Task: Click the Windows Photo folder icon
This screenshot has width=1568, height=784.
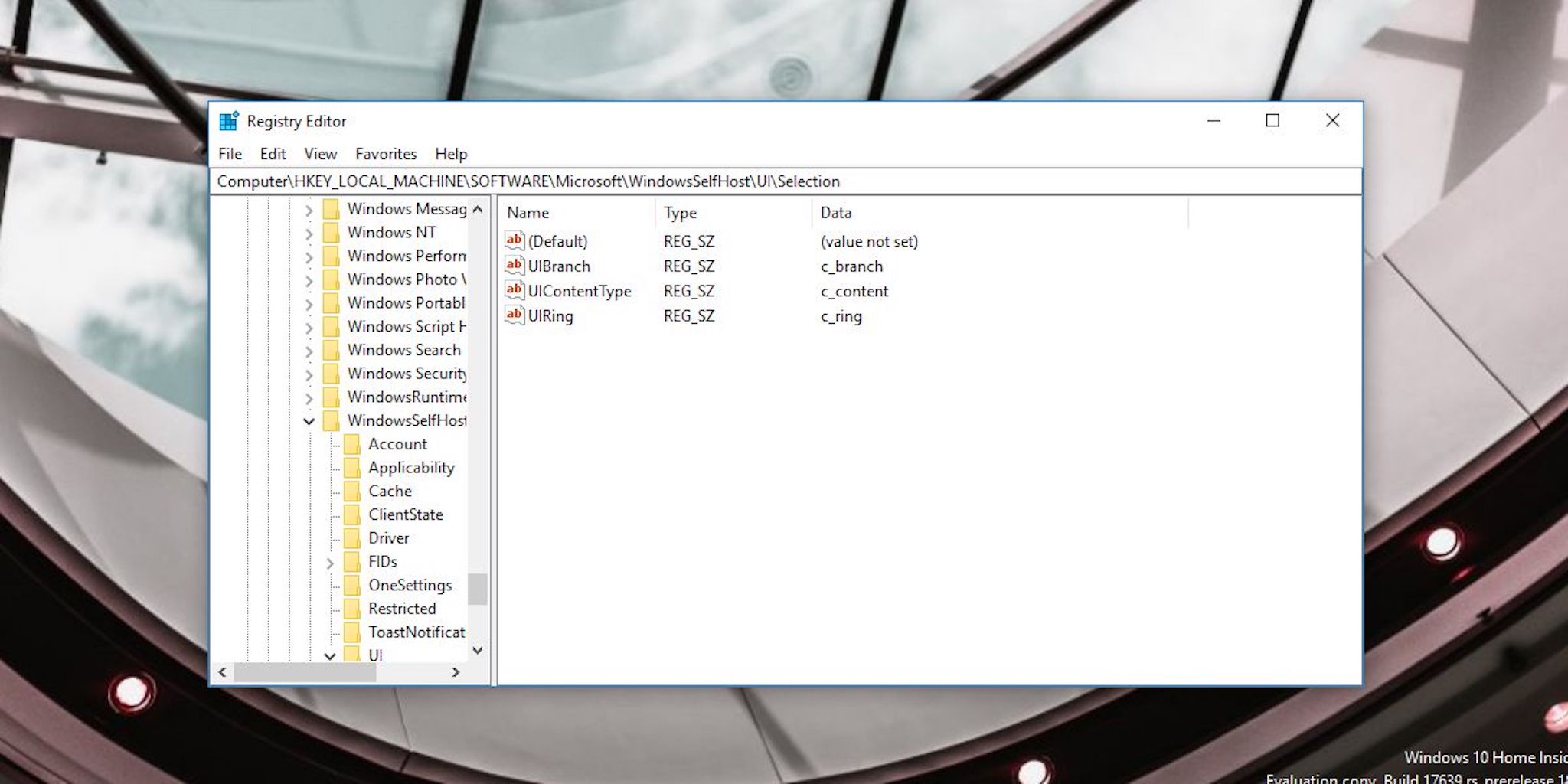Action: click(331, 279)
